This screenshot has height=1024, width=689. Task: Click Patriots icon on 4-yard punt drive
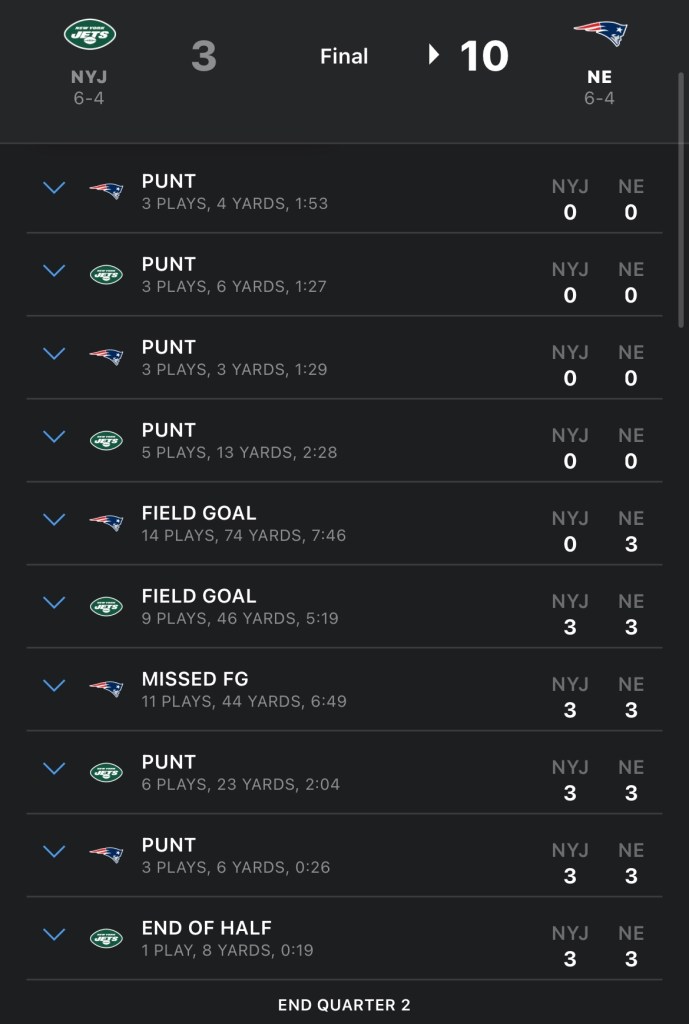click(x=106, y=190)
